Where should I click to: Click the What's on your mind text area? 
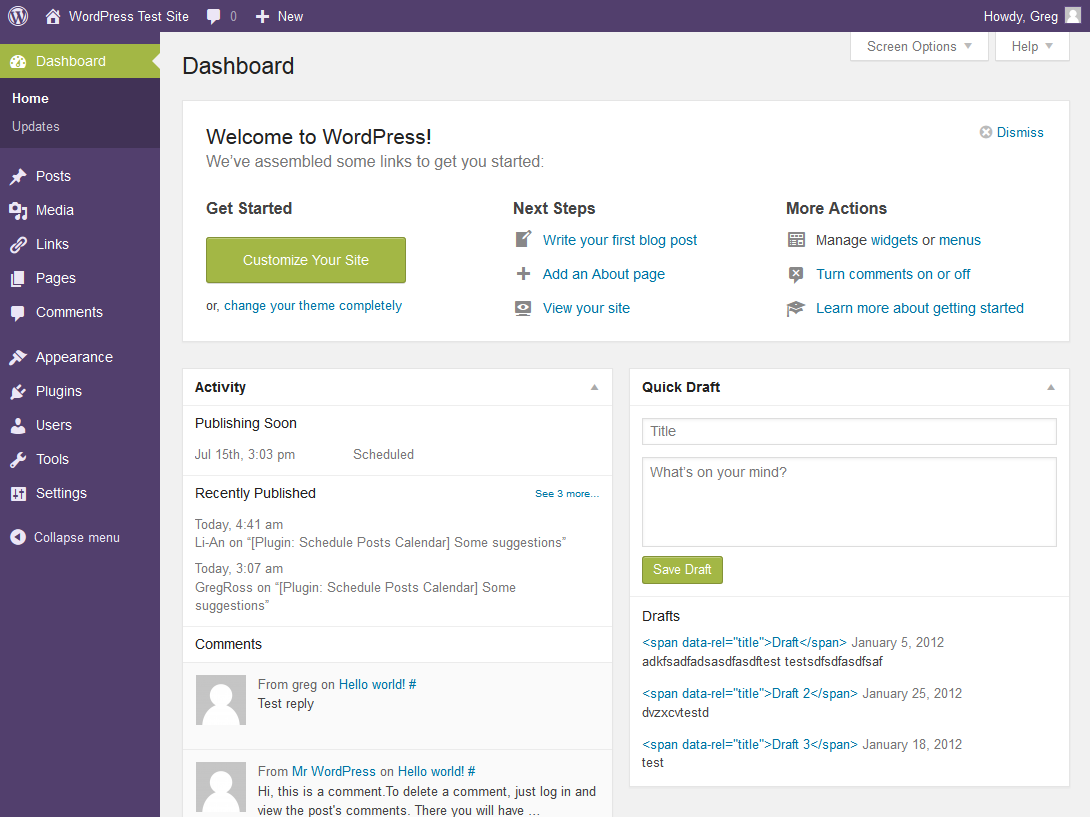coord(849,502)
